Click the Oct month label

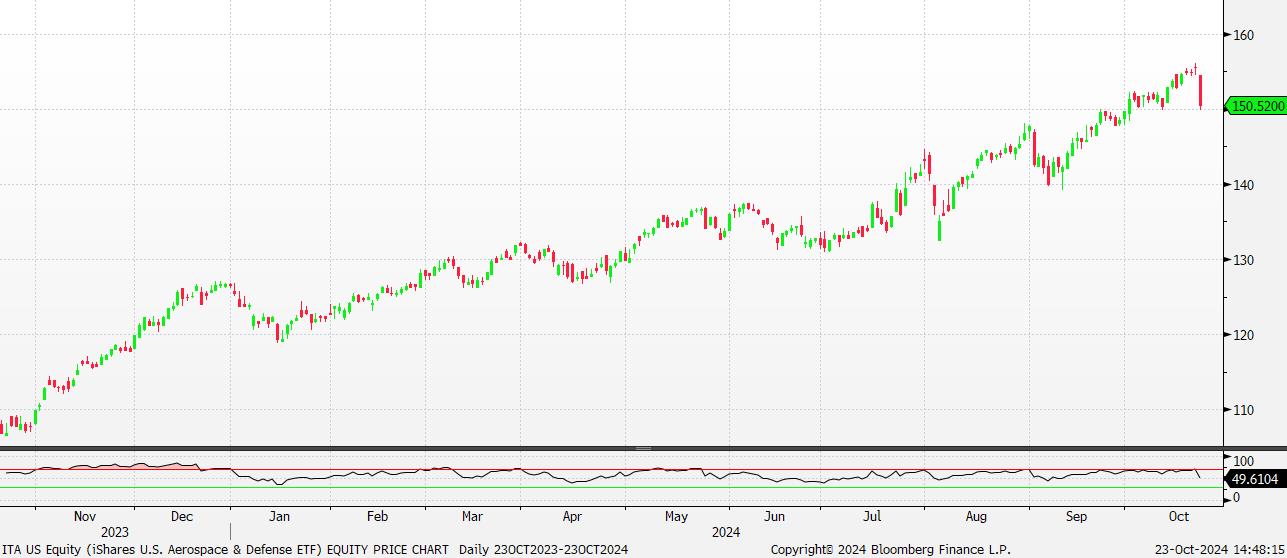[x=1178, y=517]
